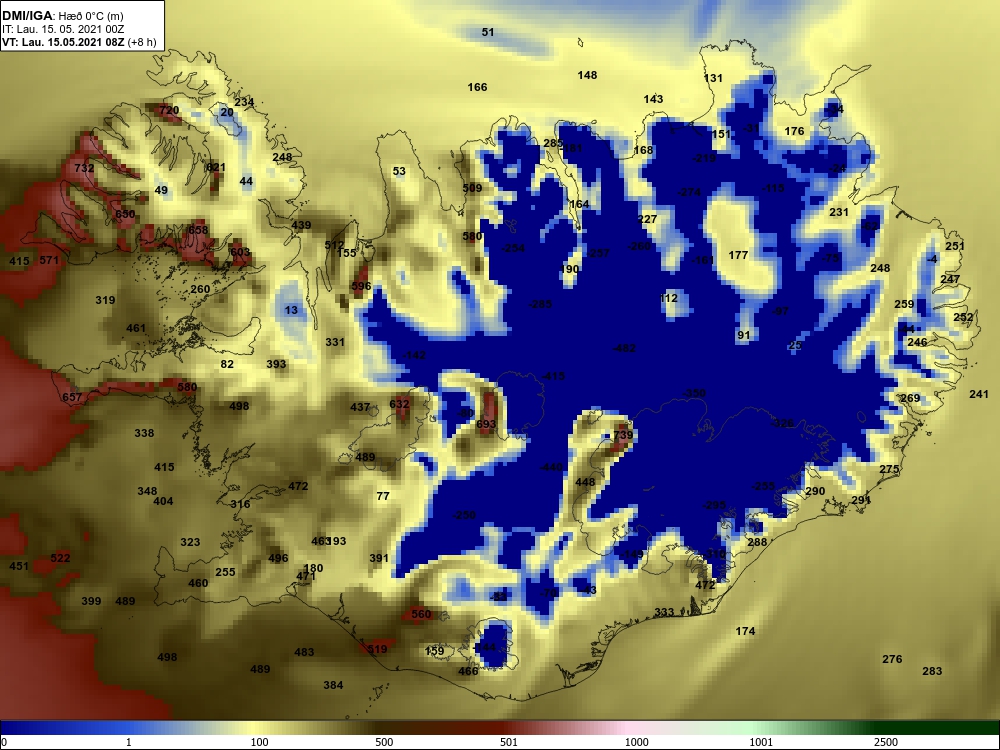This screenshot has height=750, width=1000.
Task: Click the map value '693'
Action: pos(486,425)
